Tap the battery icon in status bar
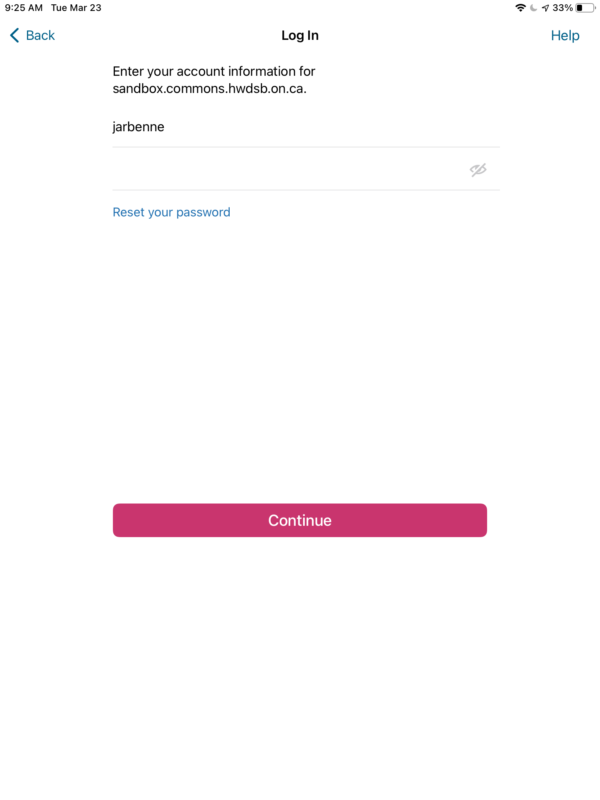 point(585,8)
